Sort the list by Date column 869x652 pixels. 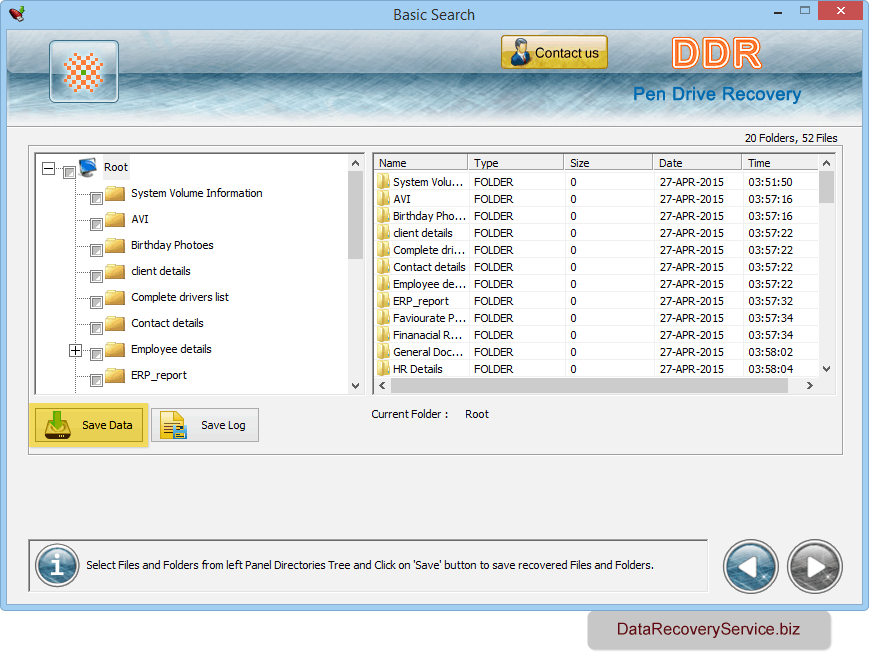[697, 163]
